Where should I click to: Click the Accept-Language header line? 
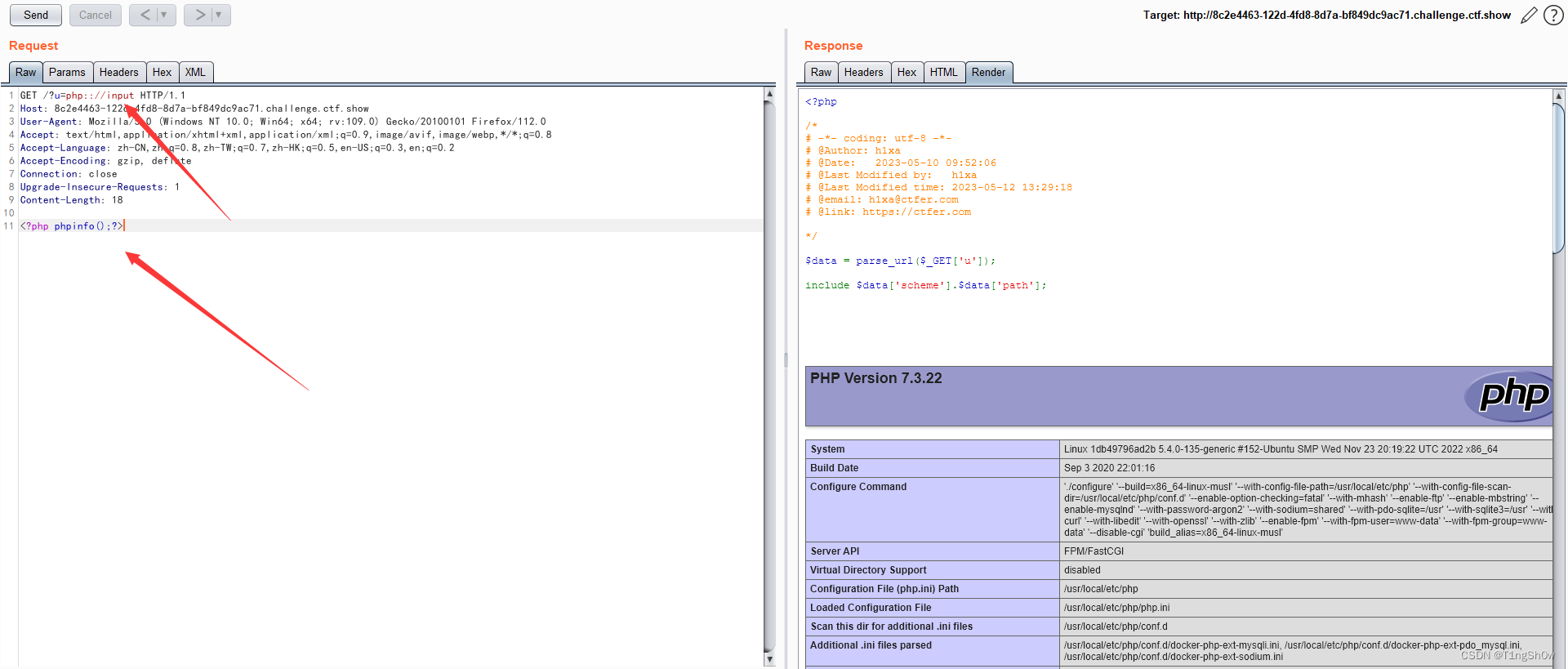tap(238, 148)
